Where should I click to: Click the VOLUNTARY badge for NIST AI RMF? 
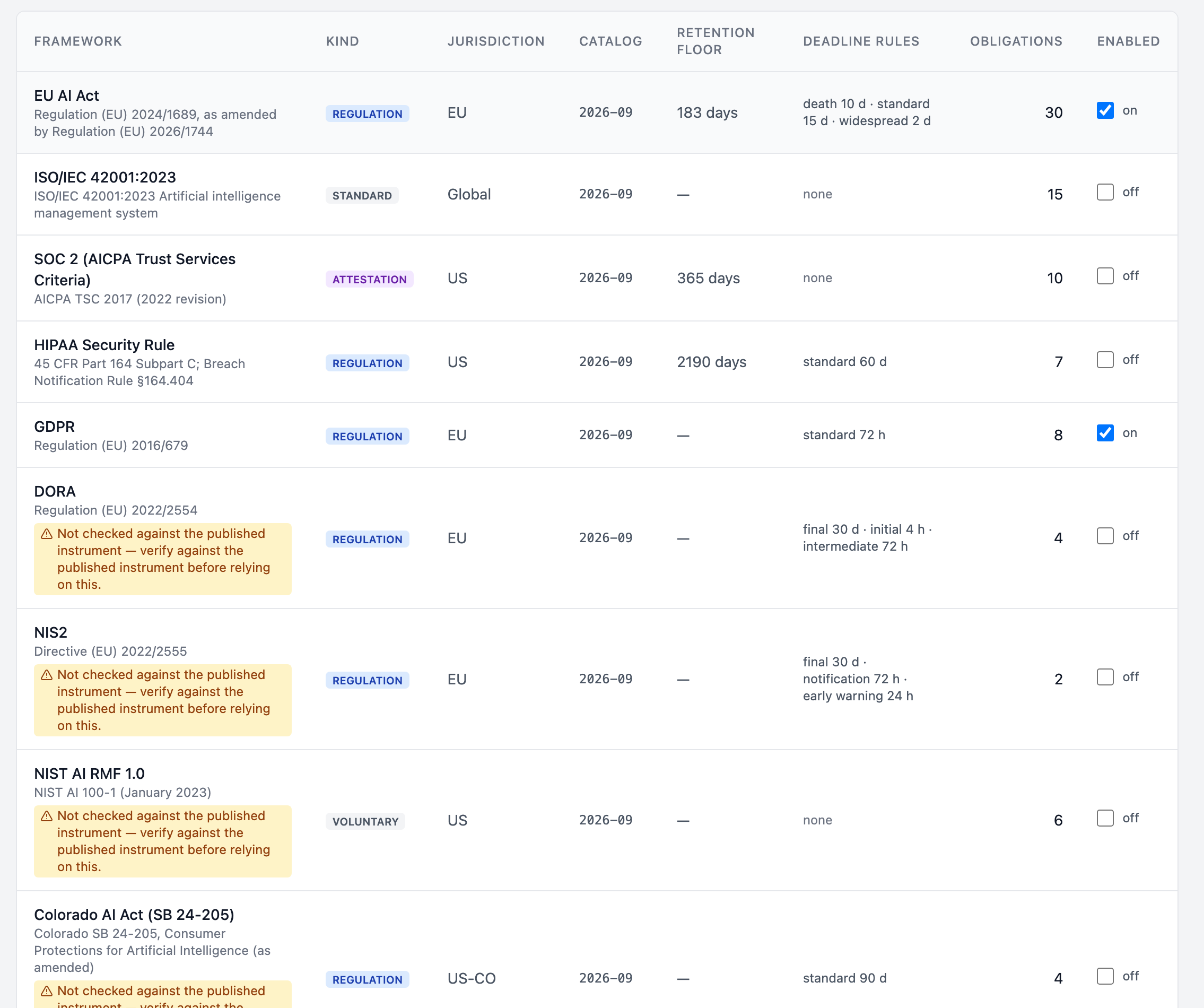point(365,822)
